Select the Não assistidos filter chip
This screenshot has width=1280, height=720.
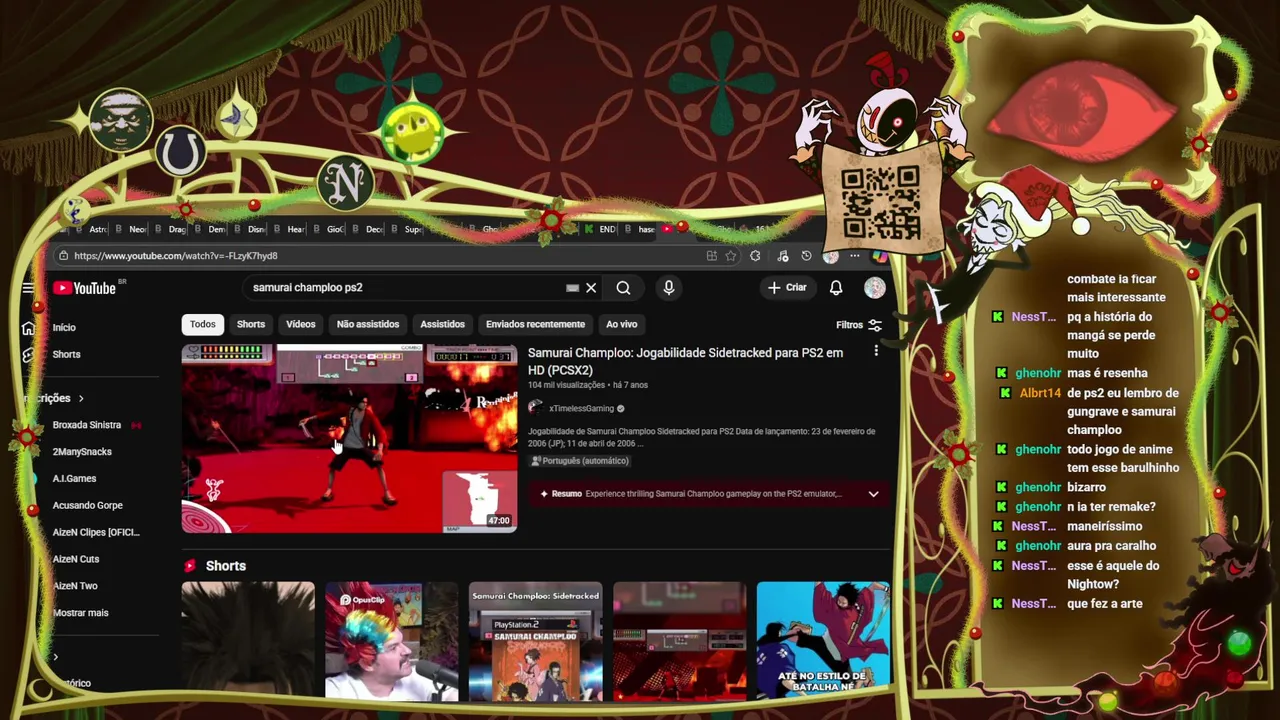click(x=368, y=324)
